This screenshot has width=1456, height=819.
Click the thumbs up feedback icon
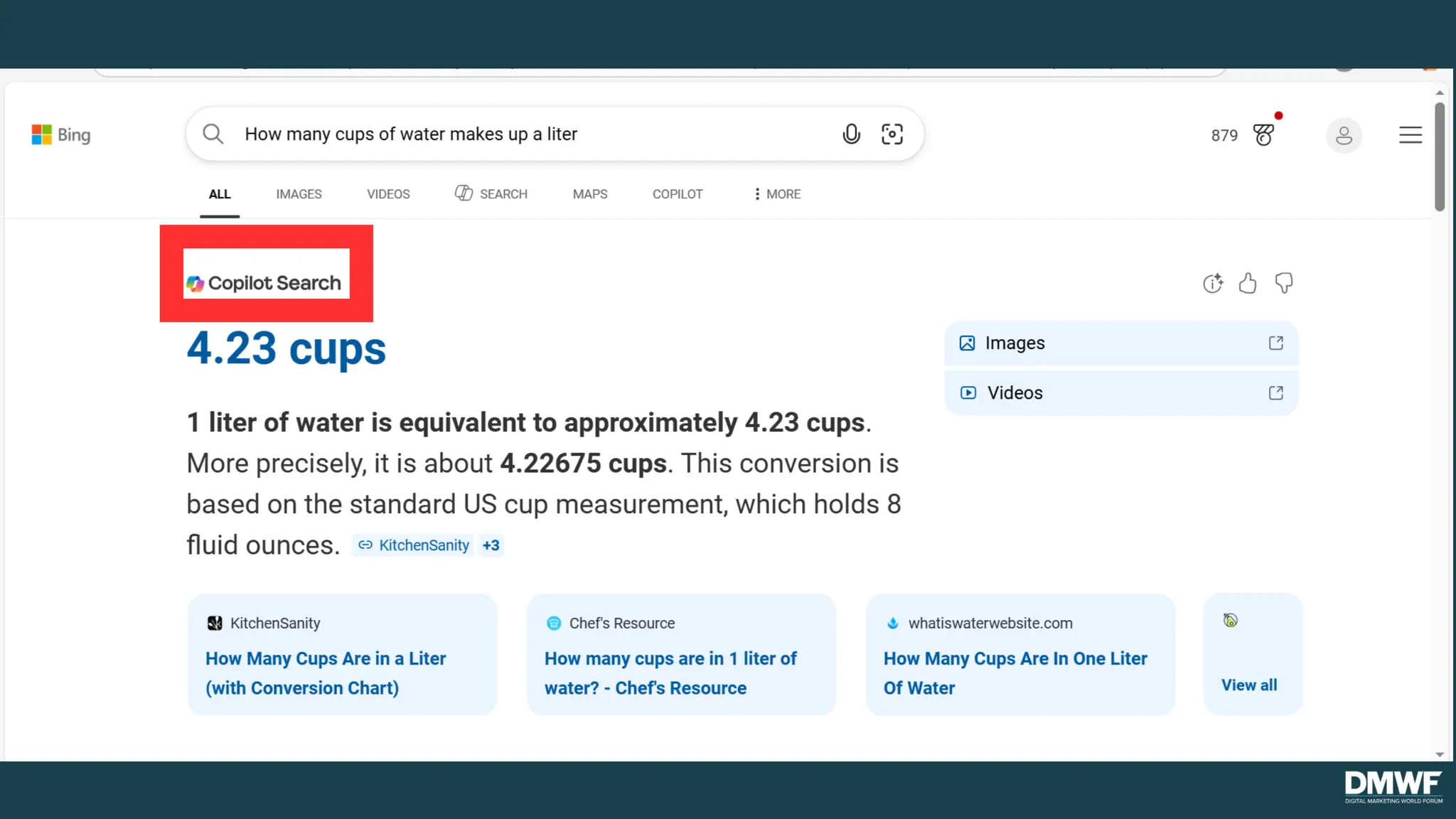click(1248, 284)
